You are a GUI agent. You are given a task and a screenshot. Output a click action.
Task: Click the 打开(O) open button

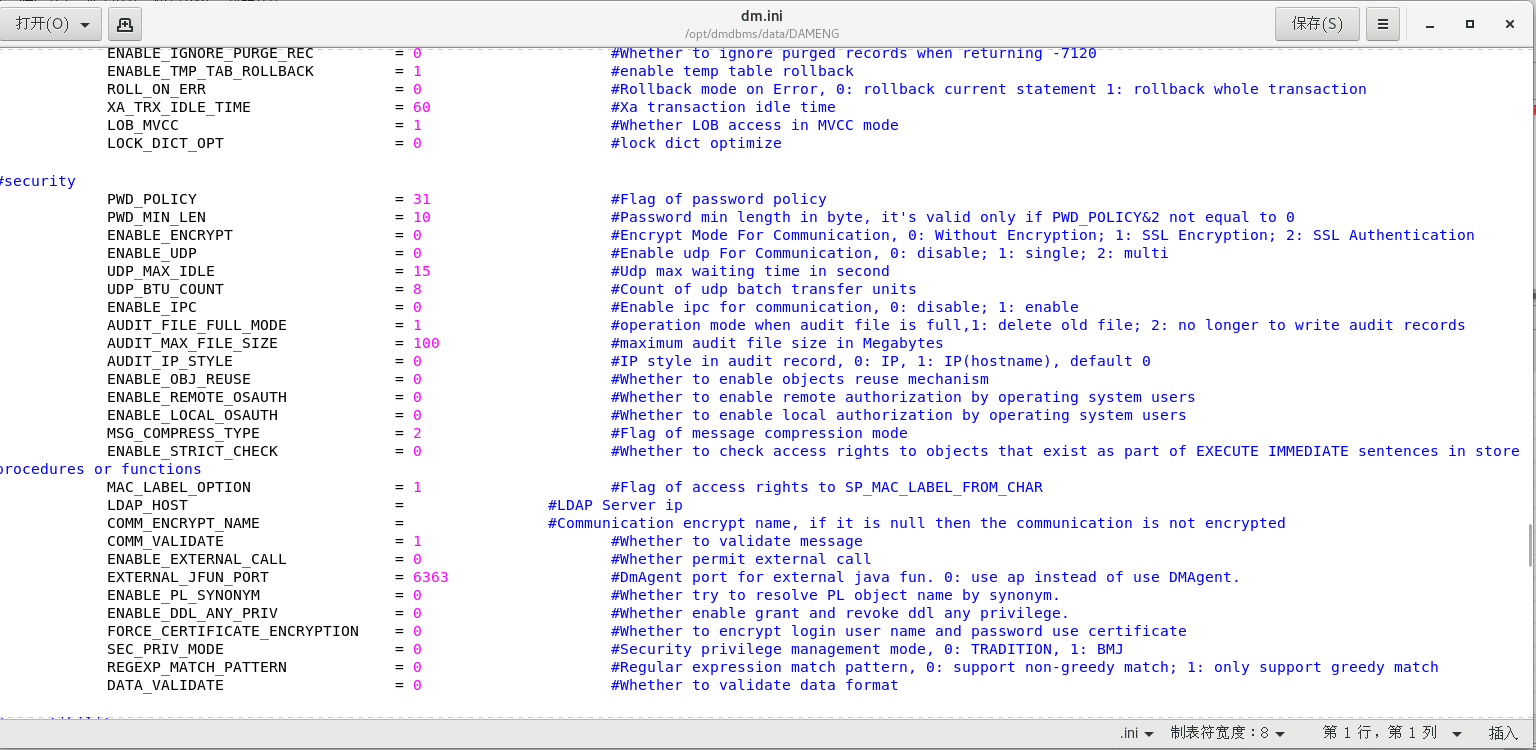point(42,23)
